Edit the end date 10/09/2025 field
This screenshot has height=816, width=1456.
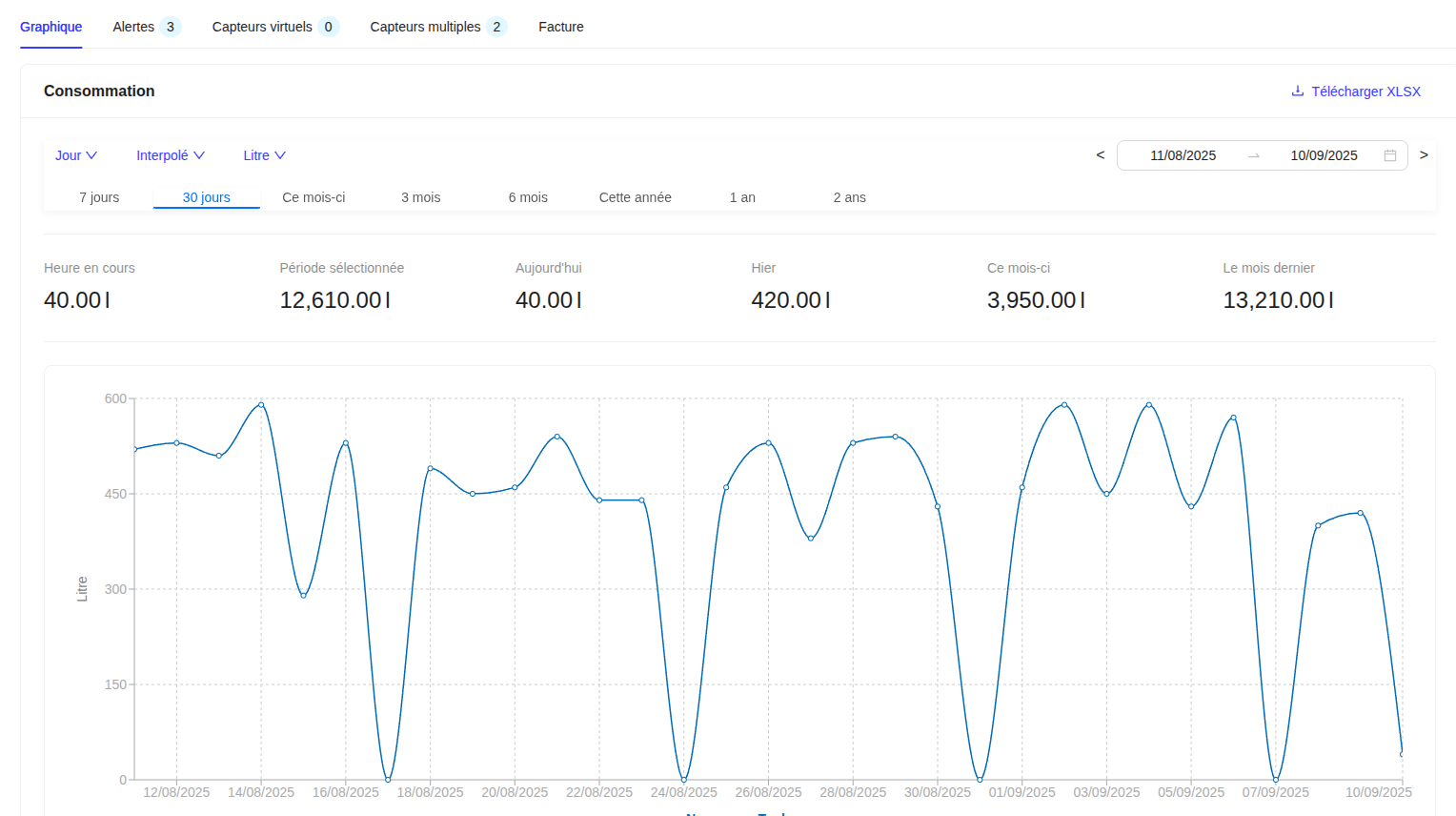click(x=1324, y=155)
